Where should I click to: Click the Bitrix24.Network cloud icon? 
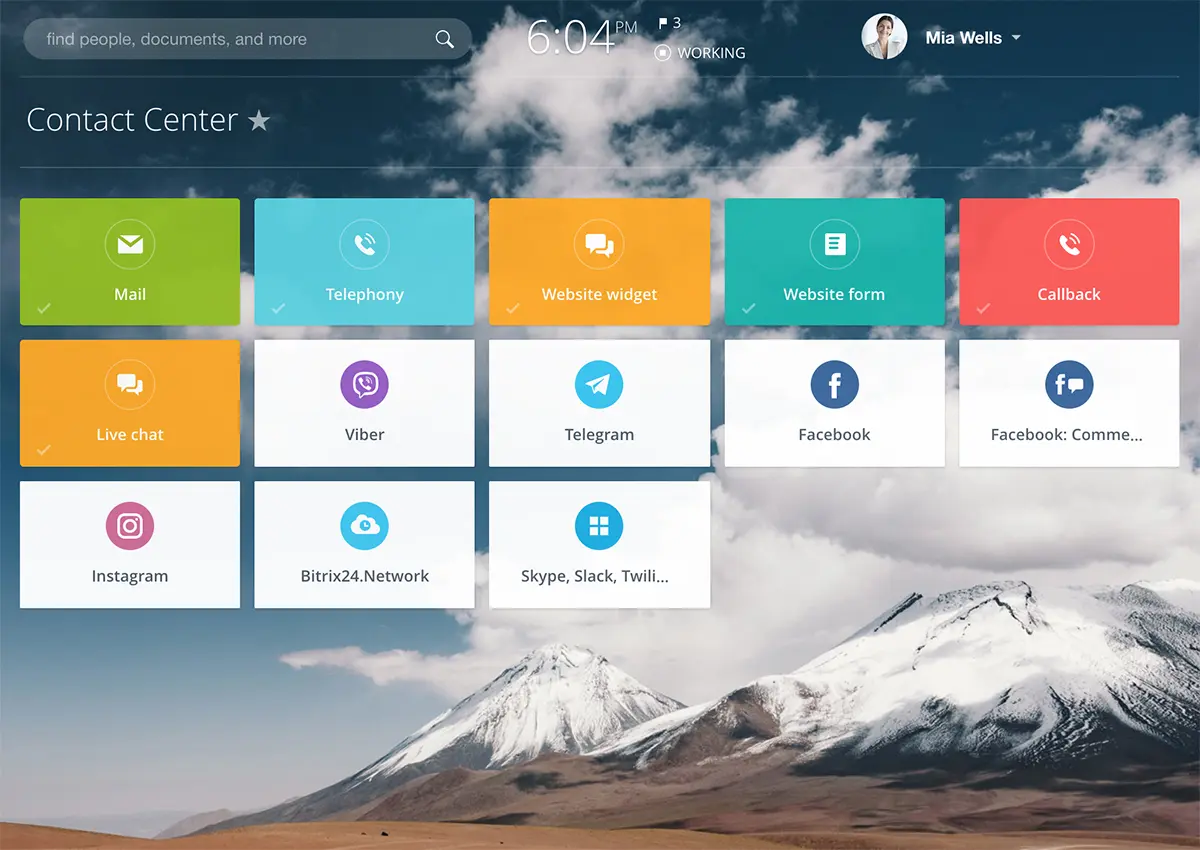click(x=364, y=526)
